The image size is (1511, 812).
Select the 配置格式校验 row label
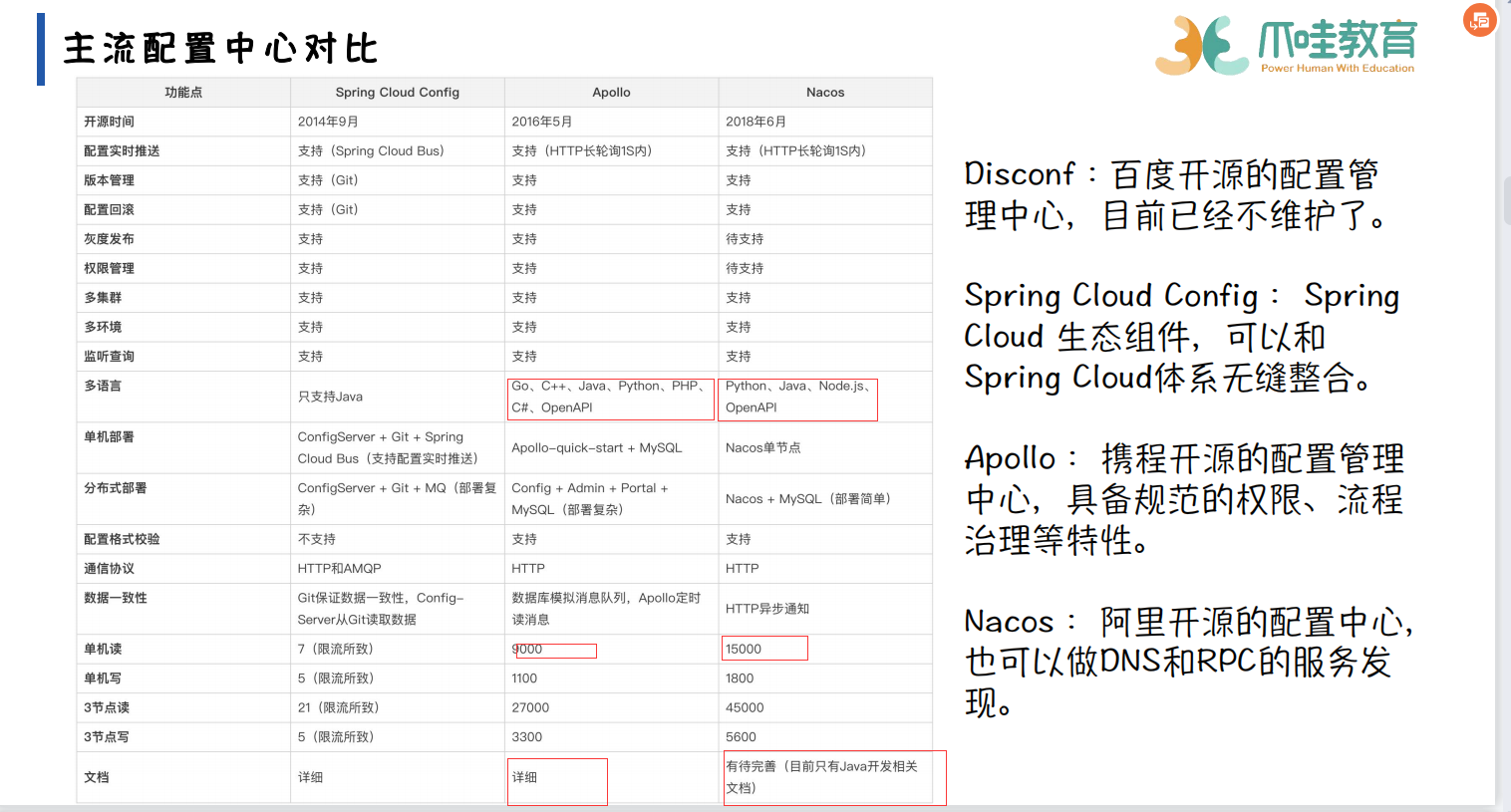(x=122, y=539)
